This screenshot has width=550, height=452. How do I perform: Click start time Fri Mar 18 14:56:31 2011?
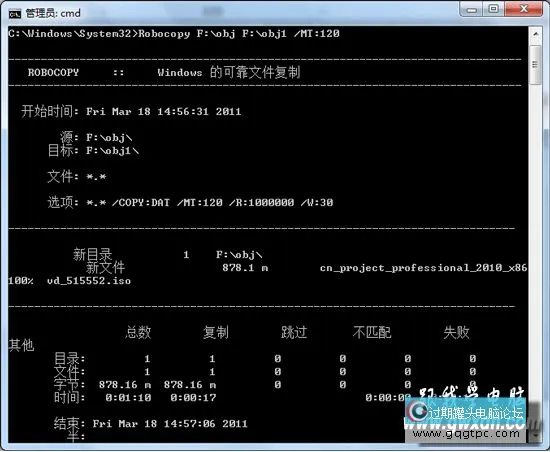163,112
